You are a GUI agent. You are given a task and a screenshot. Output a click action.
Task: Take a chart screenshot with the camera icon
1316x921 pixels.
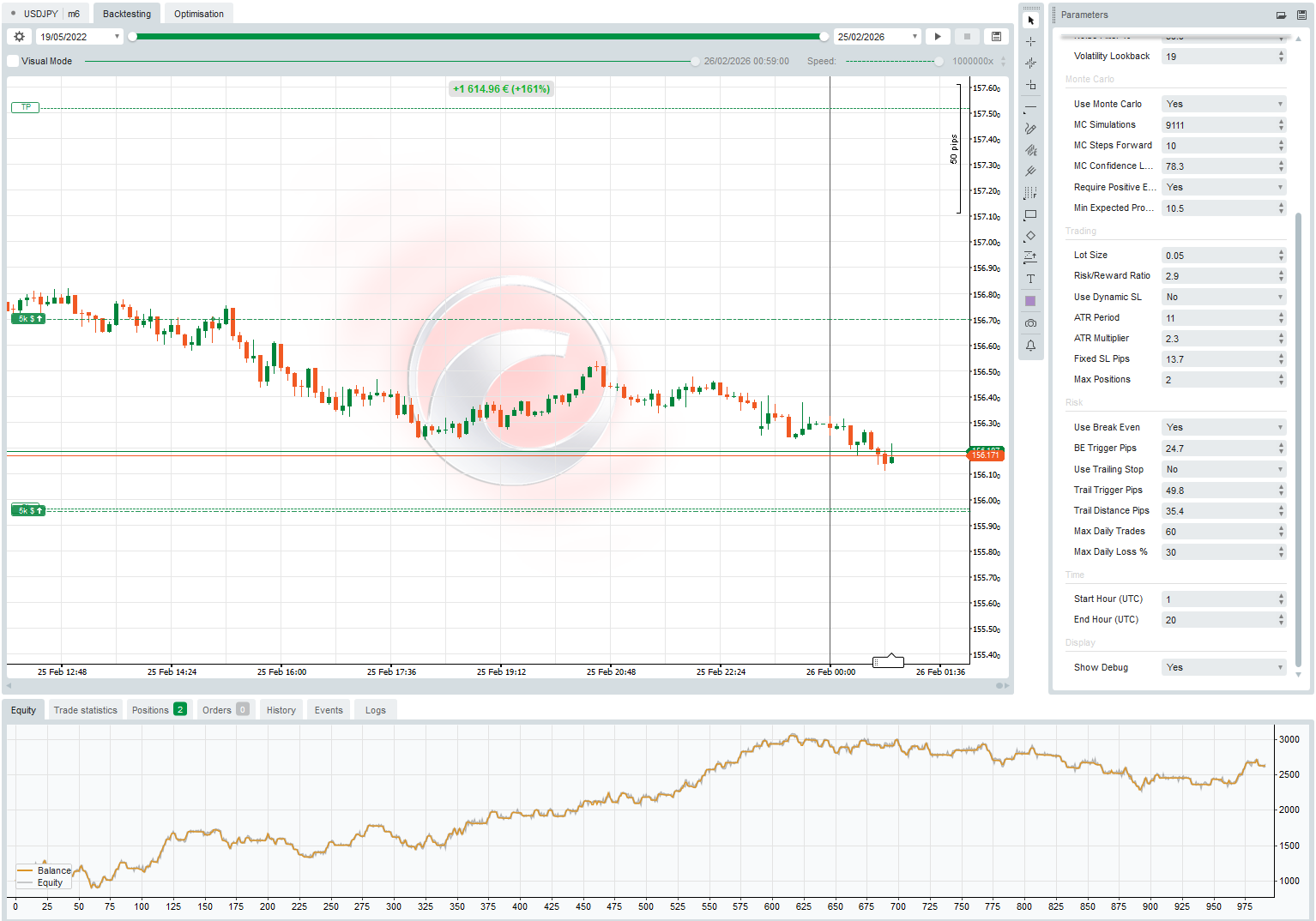tap(1031, 323)
